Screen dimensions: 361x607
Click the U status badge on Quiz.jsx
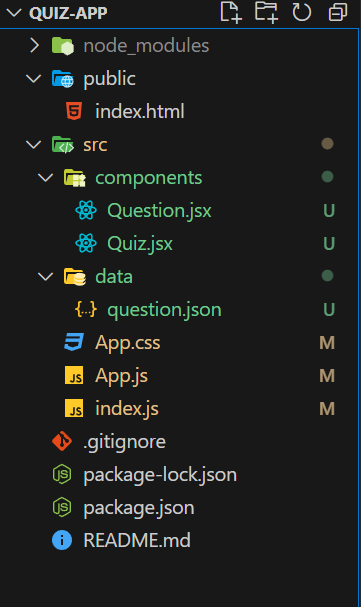point(328,244)
